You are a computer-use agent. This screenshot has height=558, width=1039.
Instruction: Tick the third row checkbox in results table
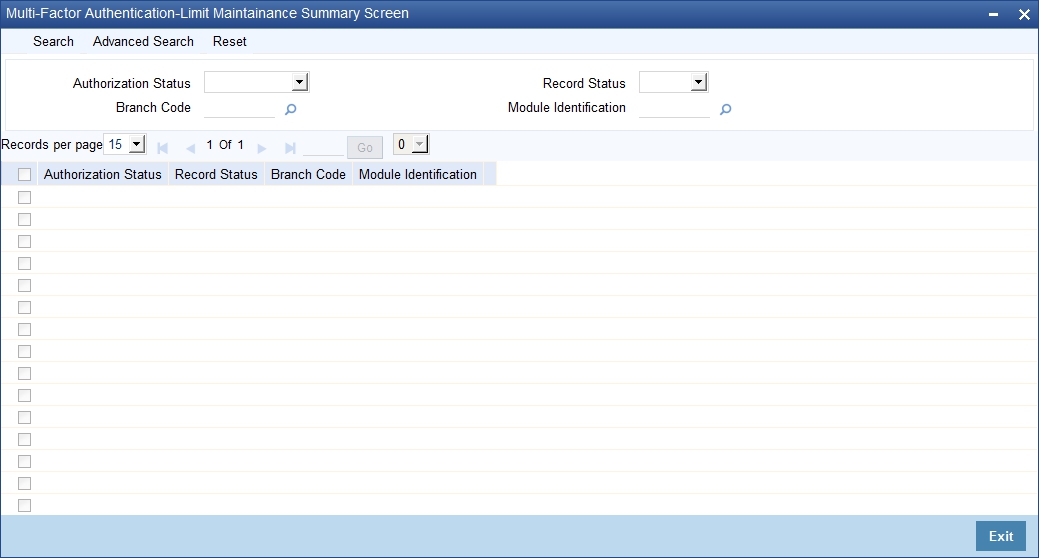tap(25, 241)
